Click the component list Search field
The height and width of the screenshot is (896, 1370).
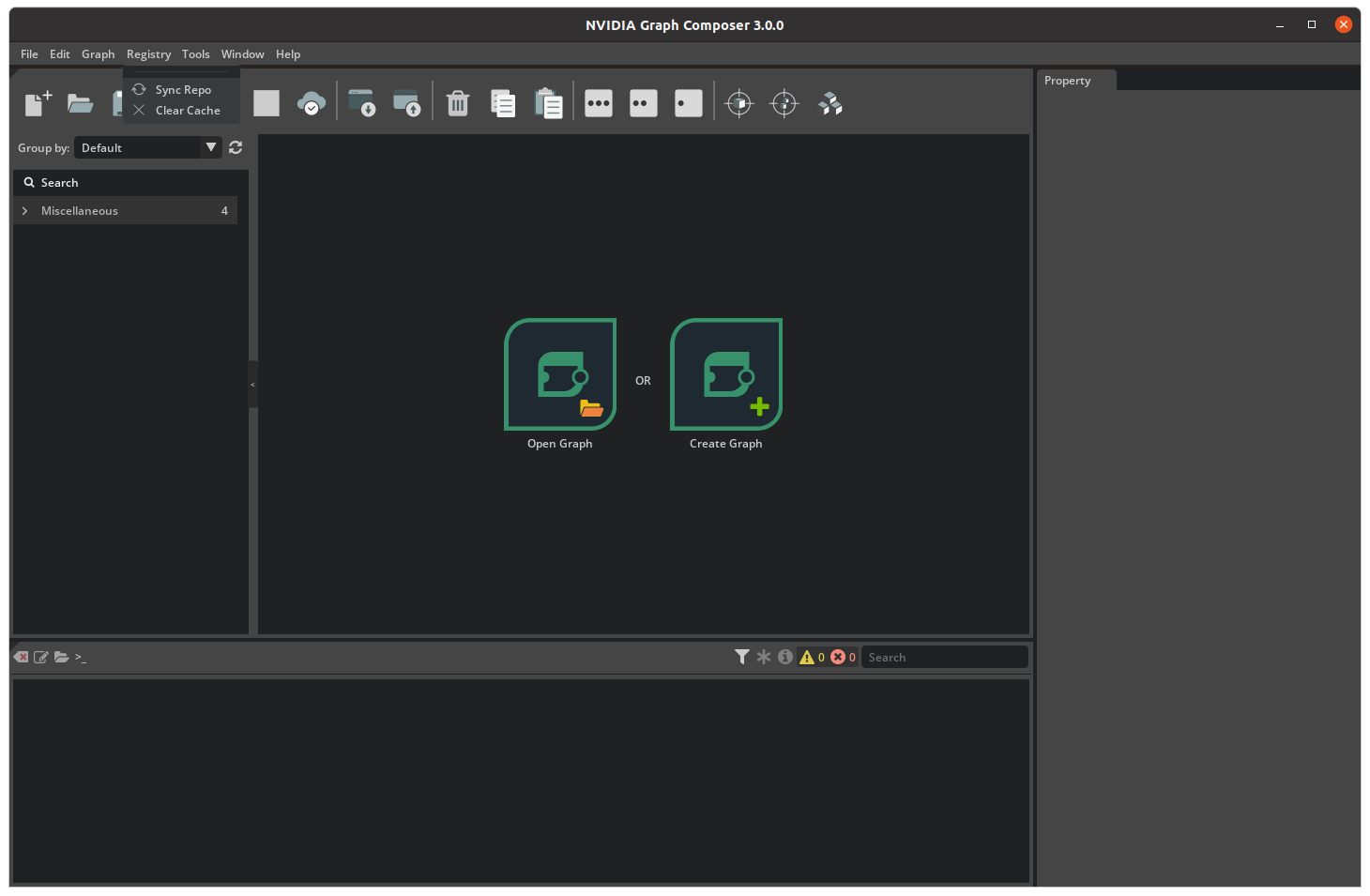click(130, 183)
